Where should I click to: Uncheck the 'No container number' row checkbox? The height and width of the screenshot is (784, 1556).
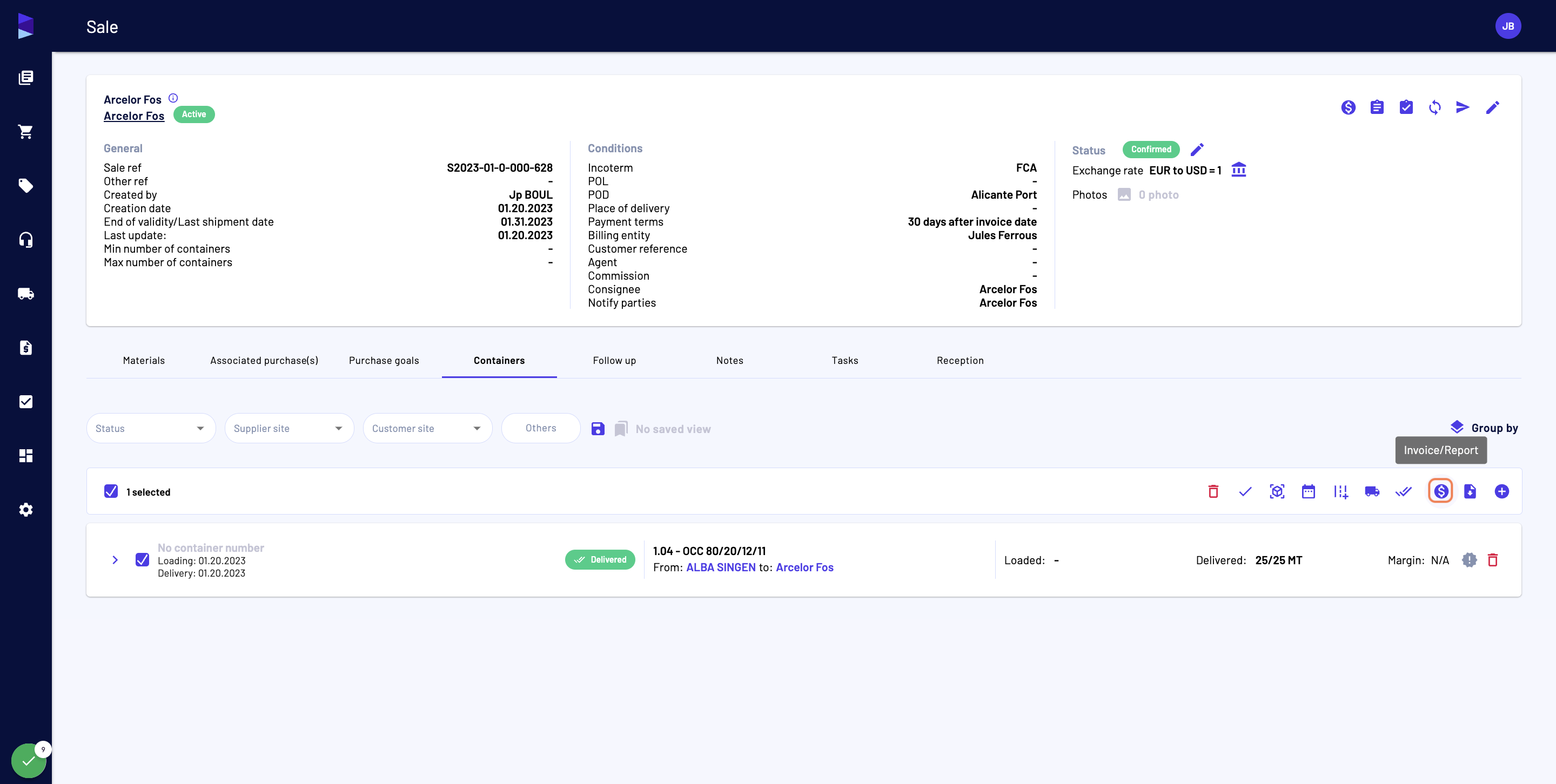tap(143, 559)
